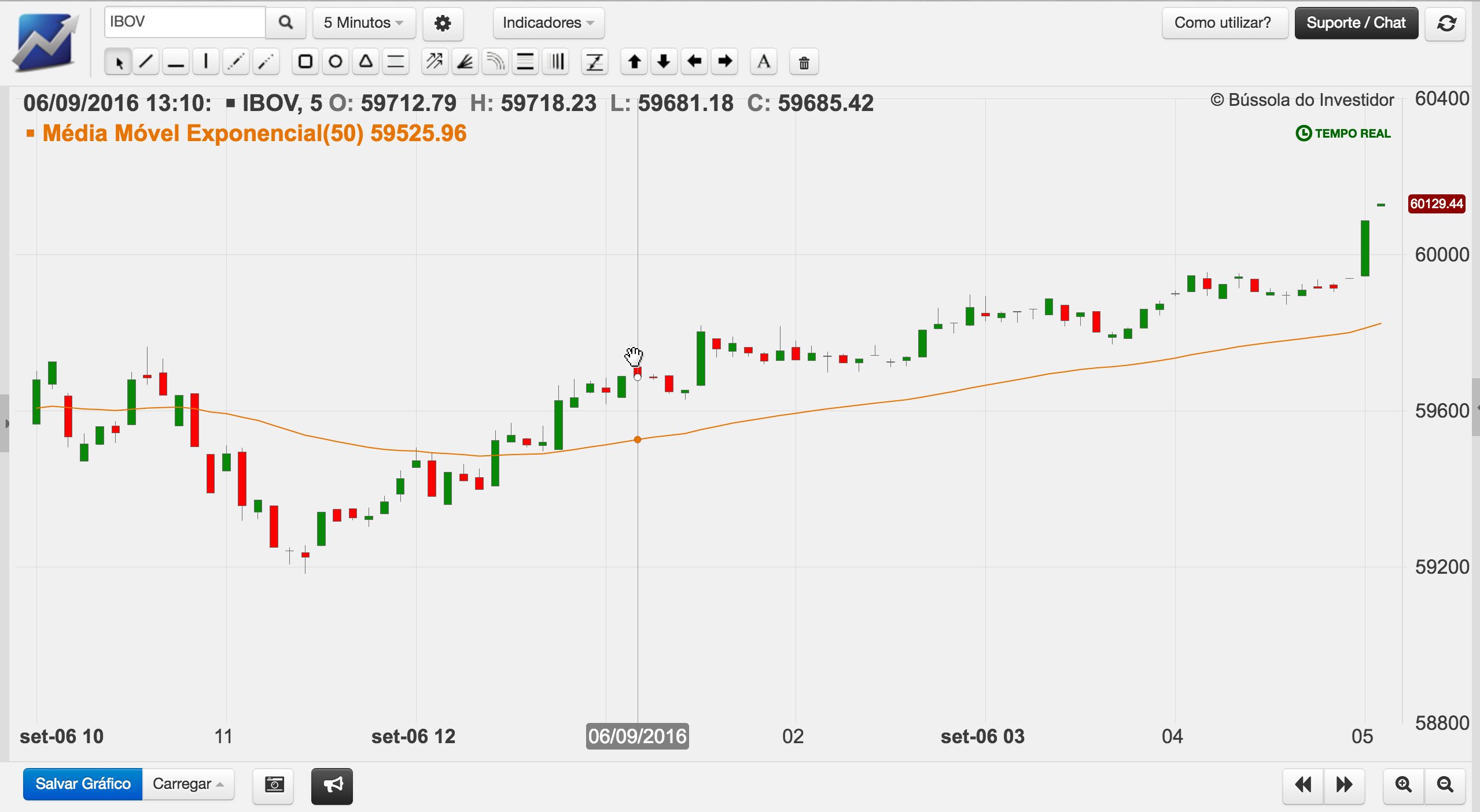Open the 5 Minutos timeframe dropdown
The height and width of the screenshot is (812, 1480).
click(x=364, y=23)
